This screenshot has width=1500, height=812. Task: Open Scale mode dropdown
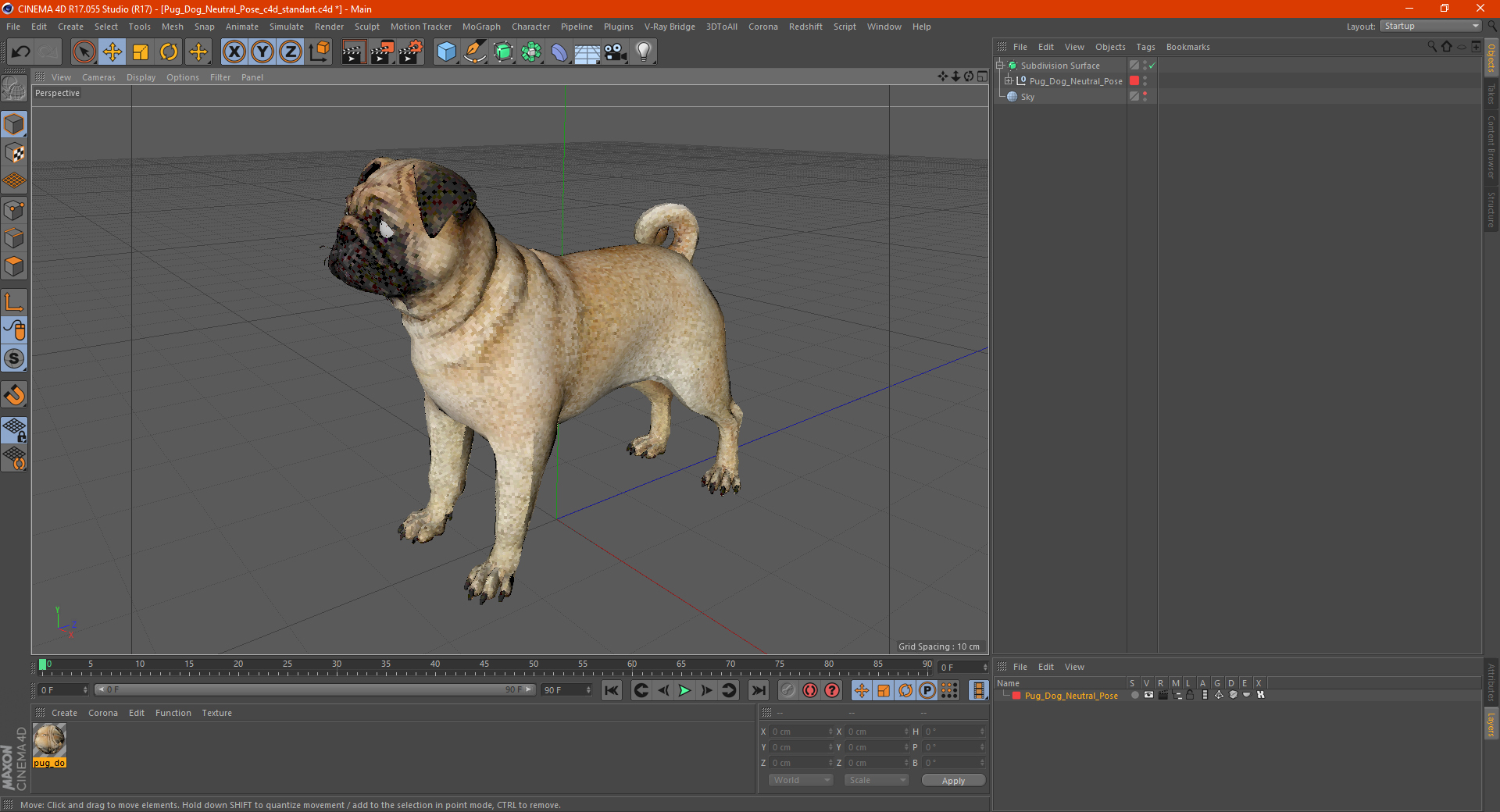pos(877,780)
